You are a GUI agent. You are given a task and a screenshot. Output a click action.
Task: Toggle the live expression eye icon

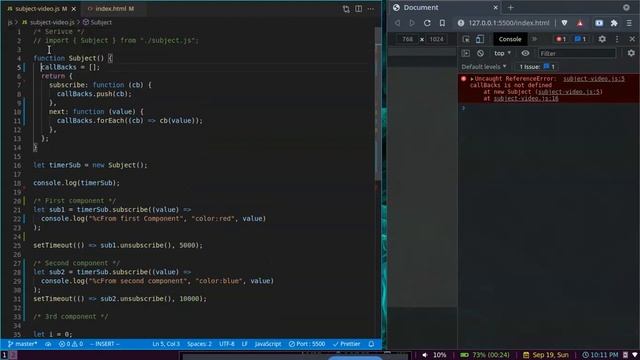(525, 53)
